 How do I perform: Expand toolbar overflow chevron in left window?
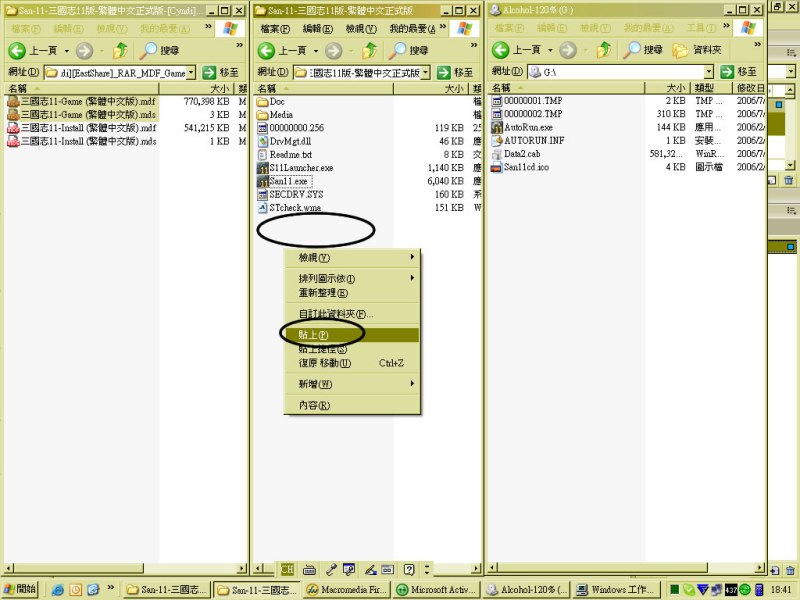(x=239, y=45)
